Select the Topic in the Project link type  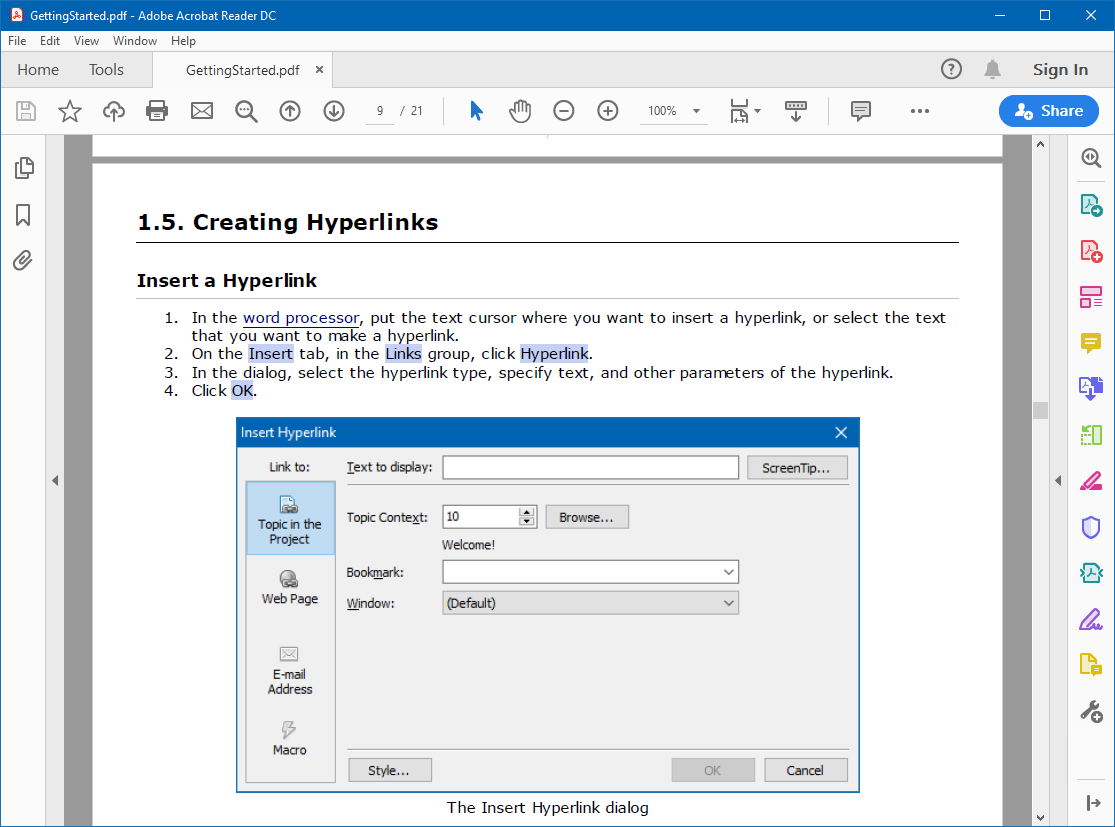point(289,517)
